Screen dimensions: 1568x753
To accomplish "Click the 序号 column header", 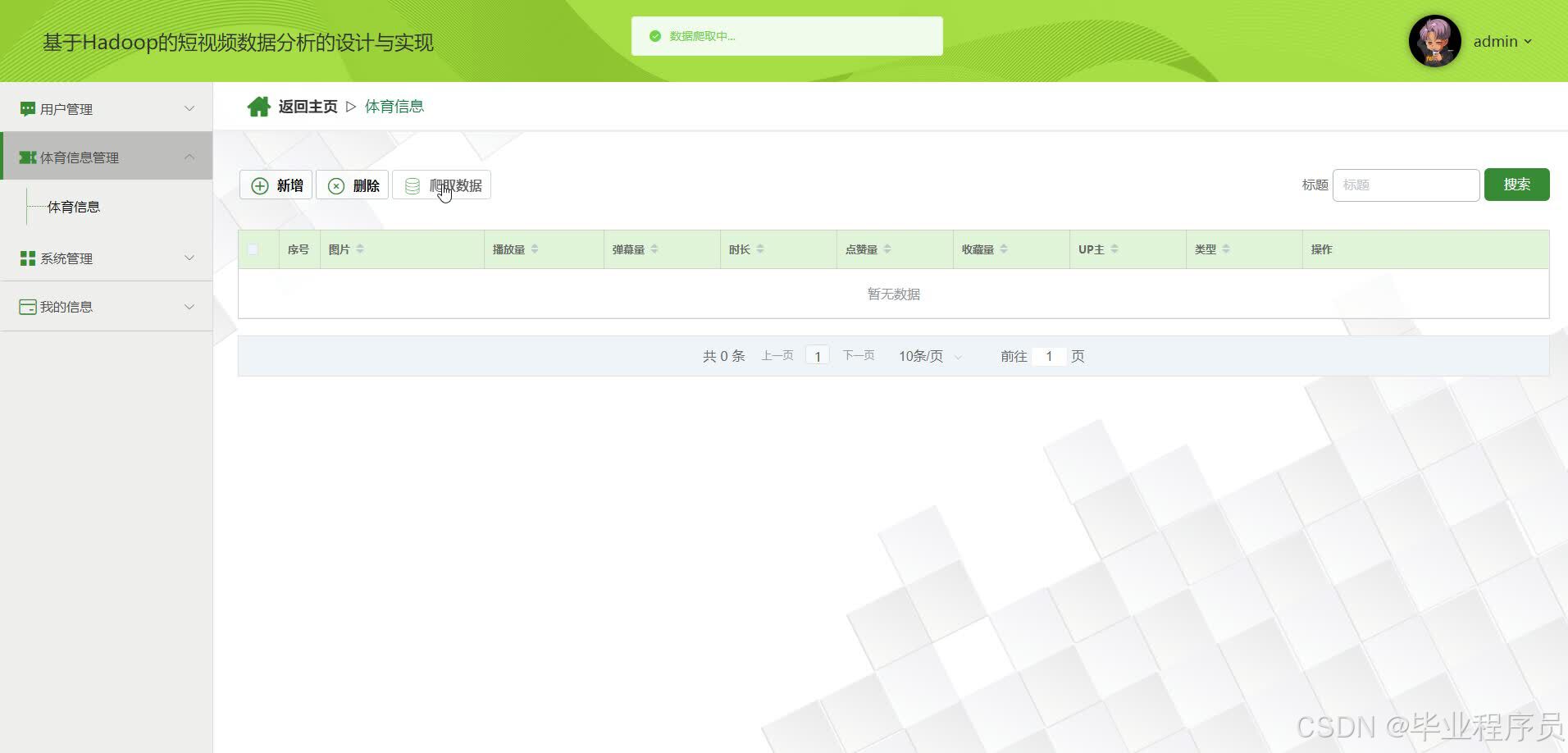I will click(299, 249).
